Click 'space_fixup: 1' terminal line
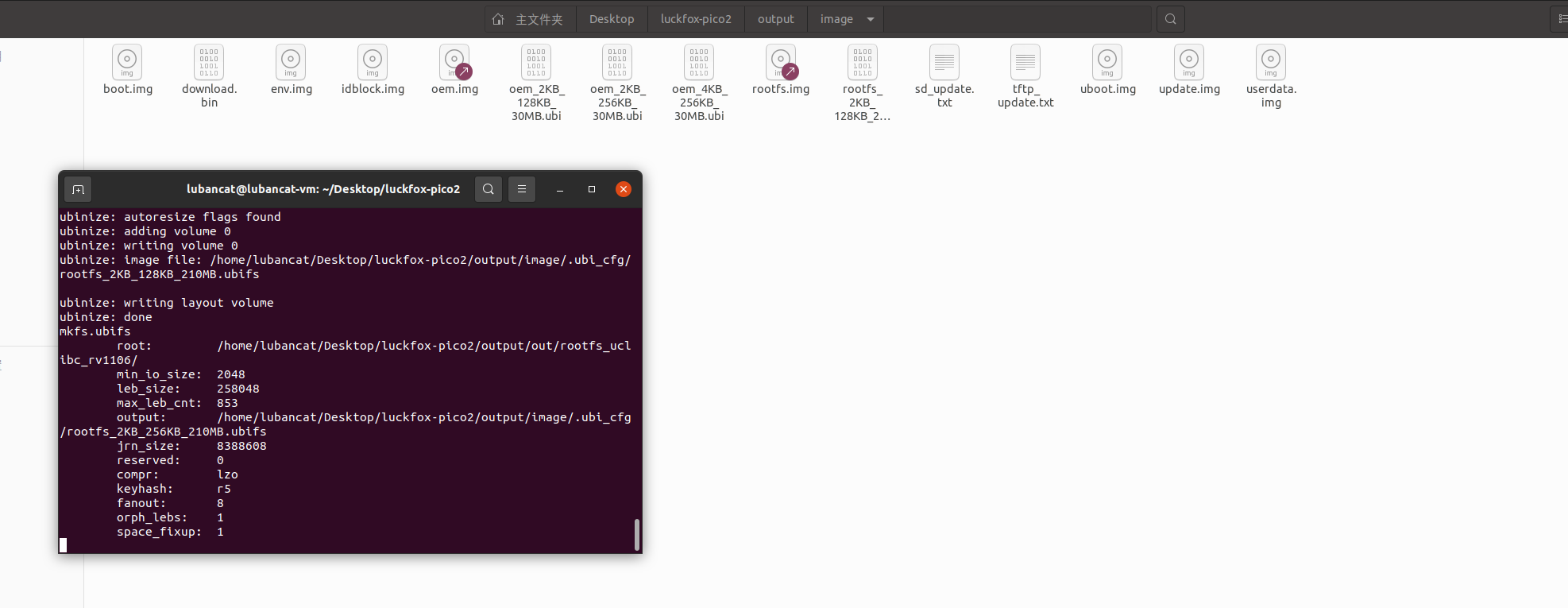This screenshot has height=608, width=1568. click(x=170, y=532)
